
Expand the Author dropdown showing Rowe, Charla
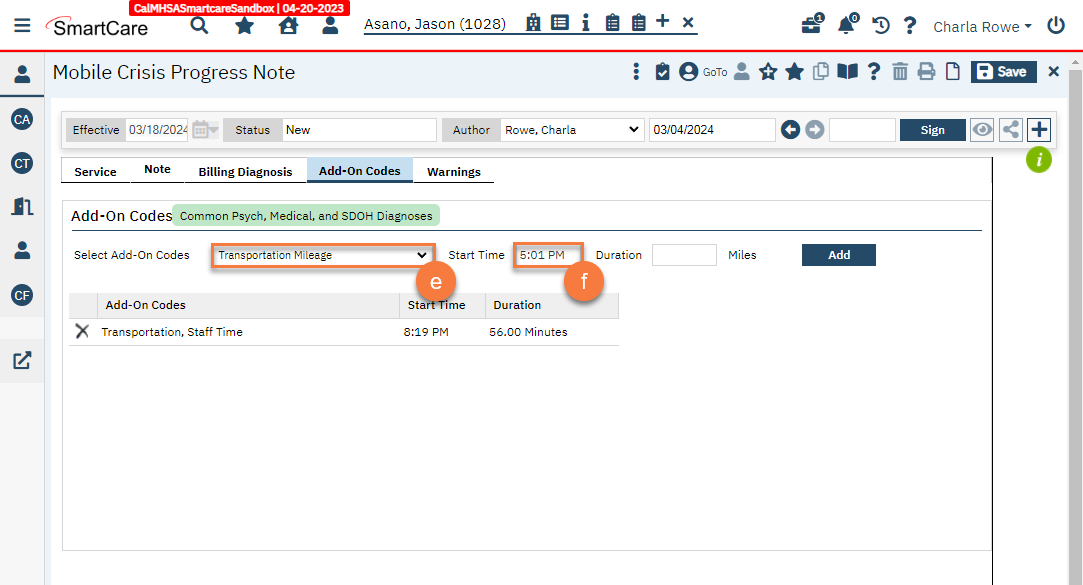(x=572, y=130)
